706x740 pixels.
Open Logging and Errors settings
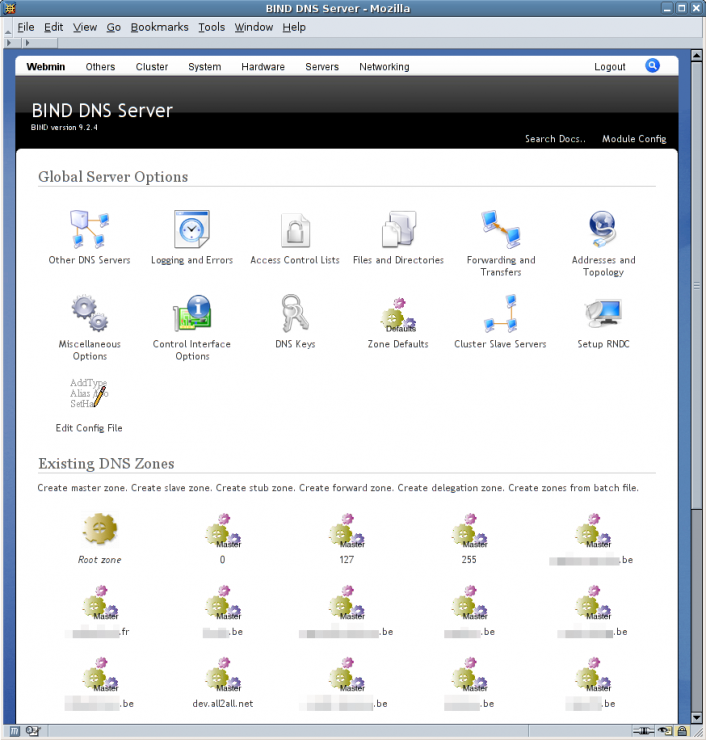pyautogui.click(x=192, y=230)
